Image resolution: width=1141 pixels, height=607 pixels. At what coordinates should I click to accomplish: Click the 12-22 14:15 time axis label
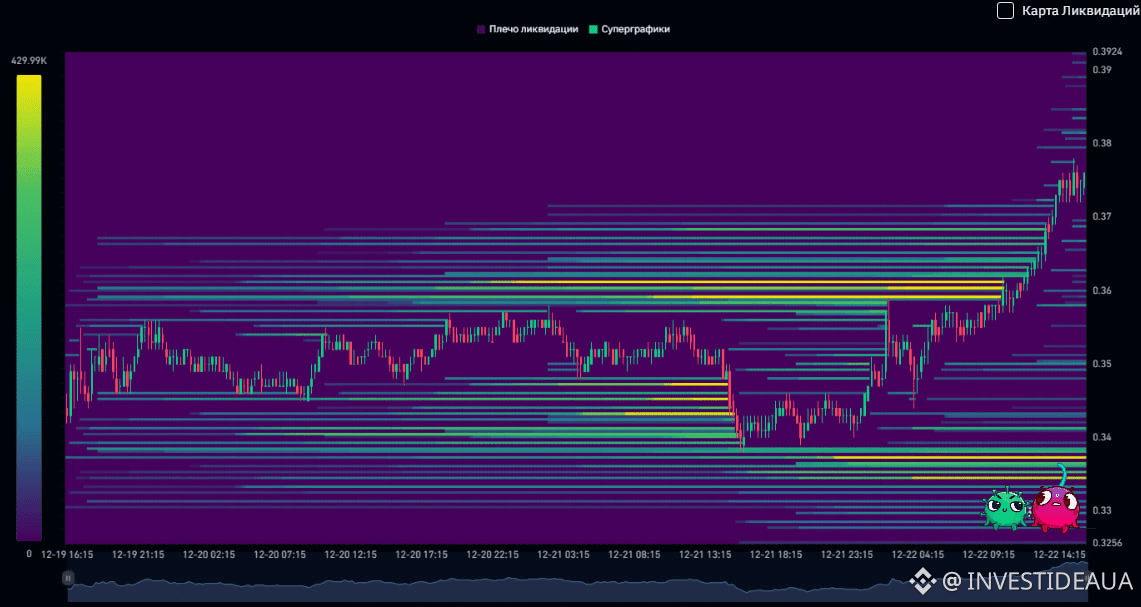[x=1060, y=553]
